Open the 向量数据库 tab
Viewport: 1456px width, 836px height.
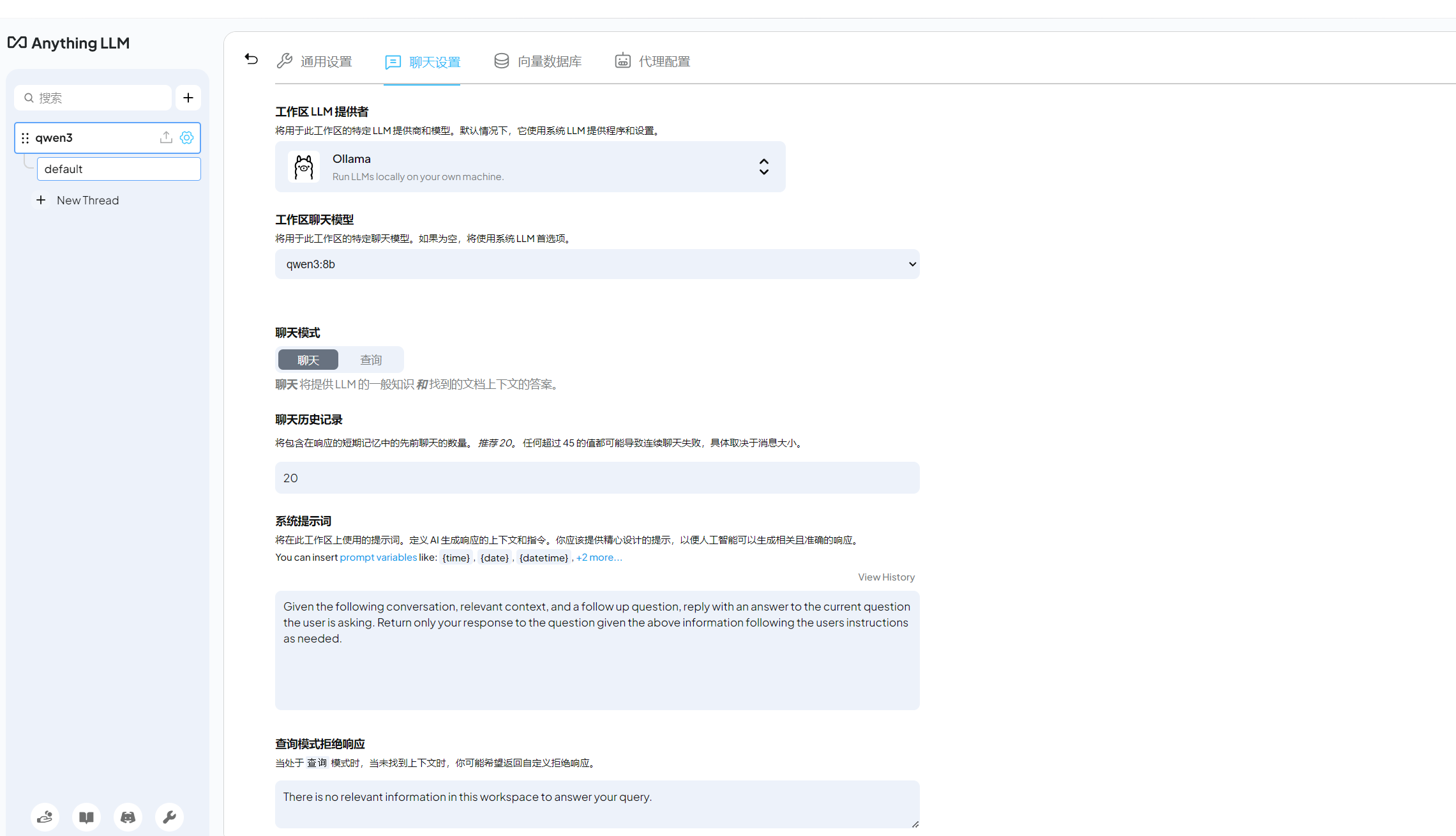(x=537, y=61)
